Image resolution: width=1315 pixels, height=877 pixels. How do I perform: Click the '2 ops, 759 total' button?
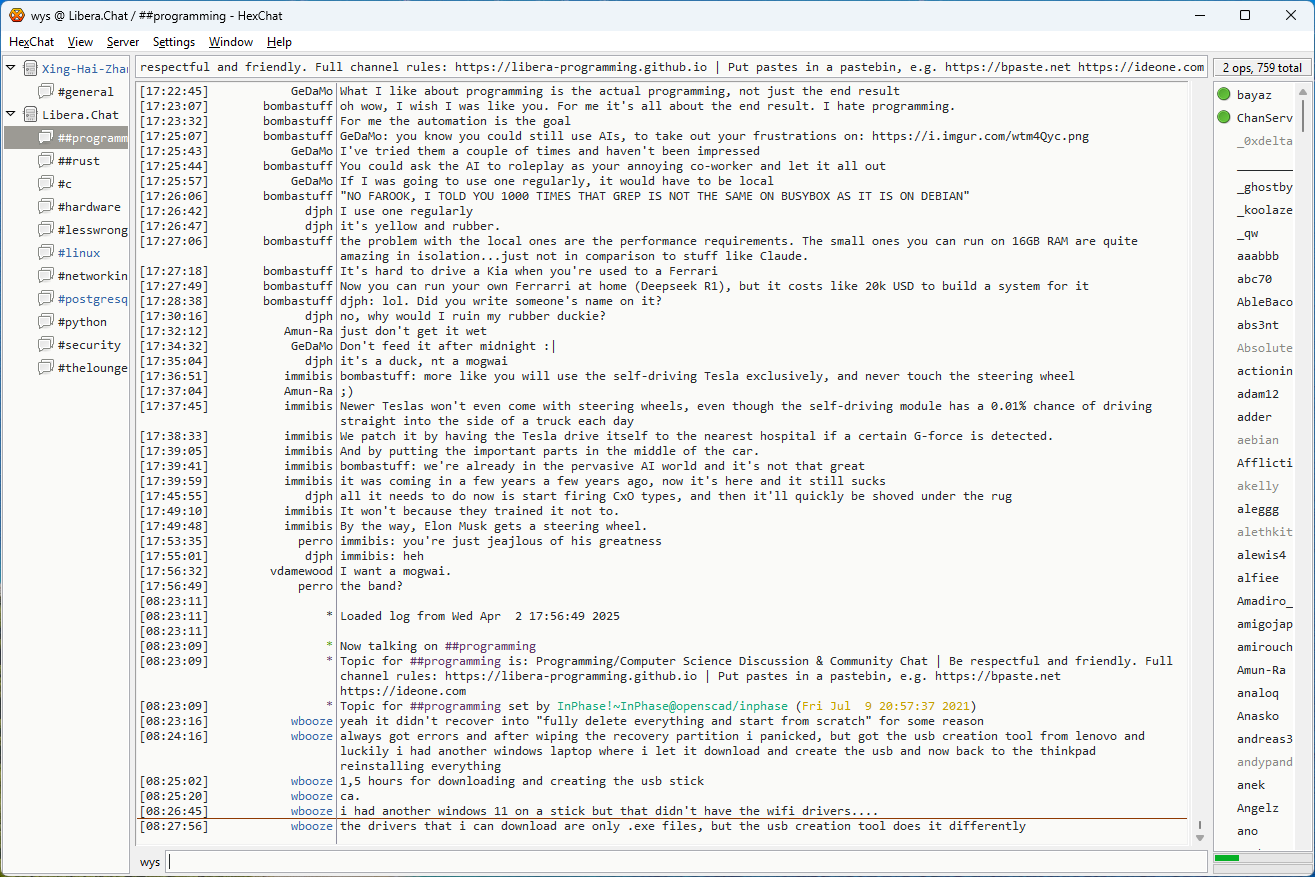[x=1261, y=68]
